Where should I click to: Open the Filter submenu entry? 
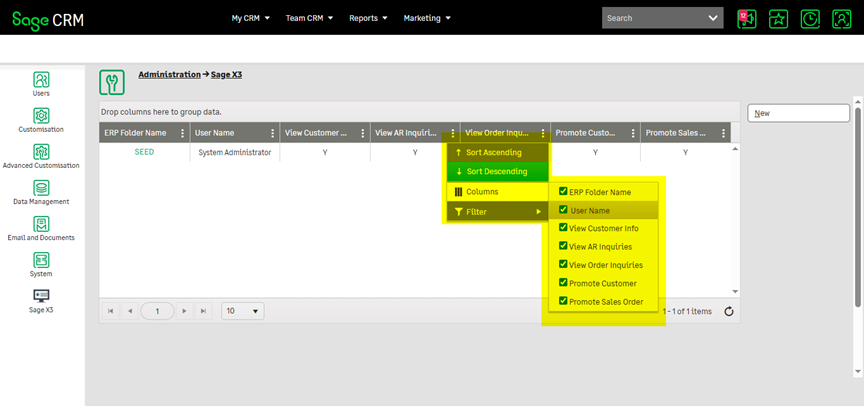coord(497,211)
